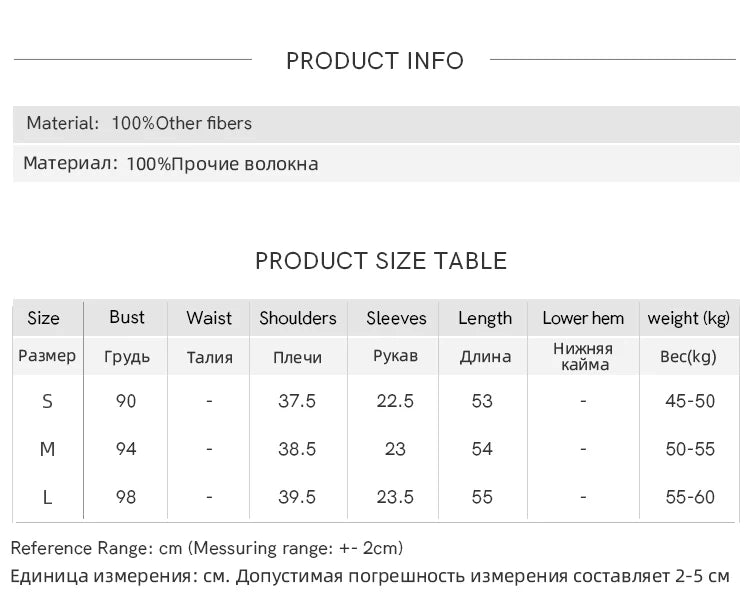Click the Shoulders column header
Viewport: 750px width, 613px height.
pos(298,318)
